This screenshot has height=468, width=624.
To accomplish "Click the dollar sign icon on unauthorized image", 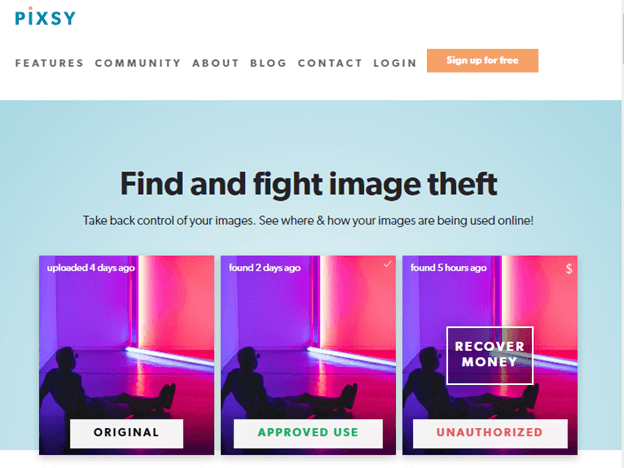I will [569, 269].
